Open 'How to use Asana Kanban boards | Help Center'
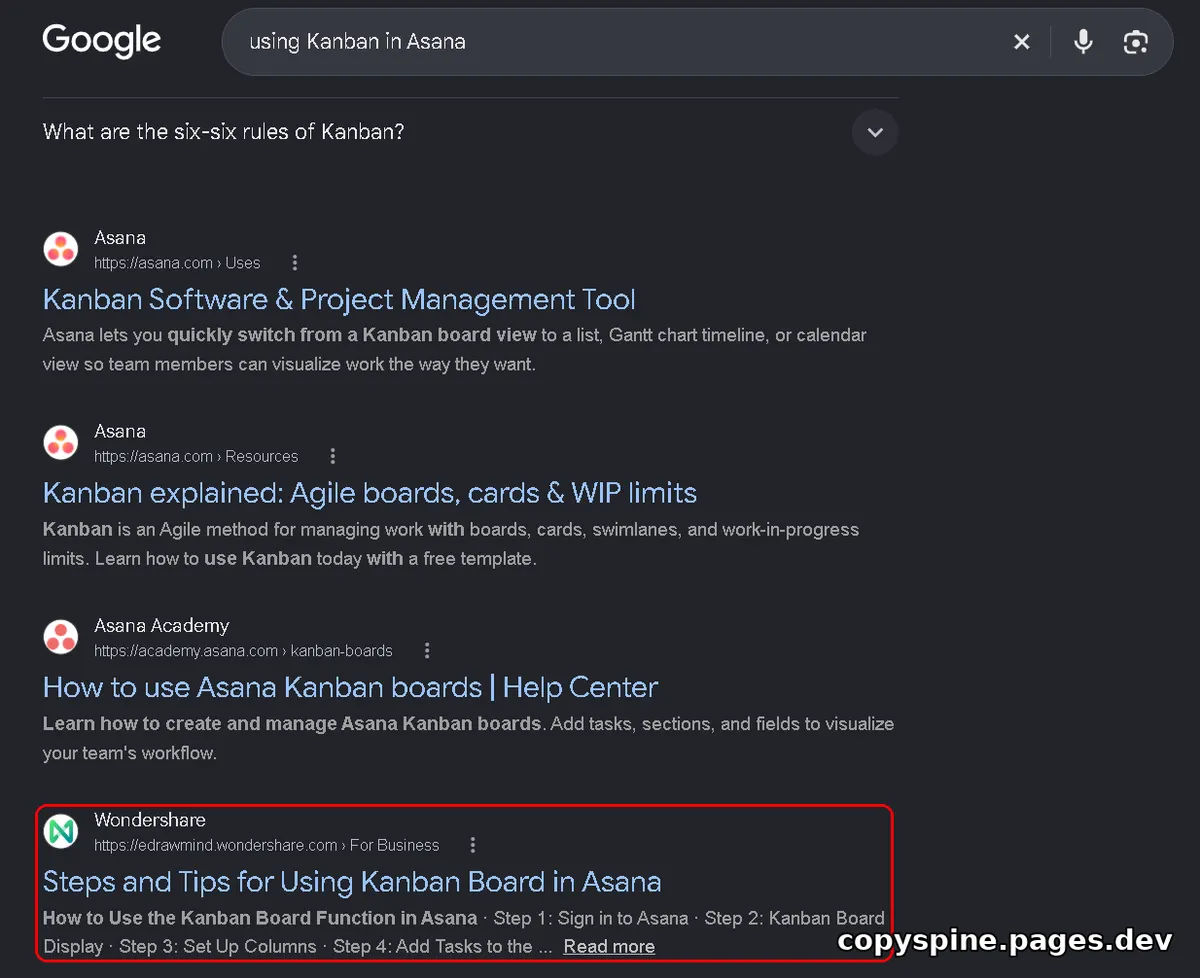1200x978 pixels. [x=350, y=687]
